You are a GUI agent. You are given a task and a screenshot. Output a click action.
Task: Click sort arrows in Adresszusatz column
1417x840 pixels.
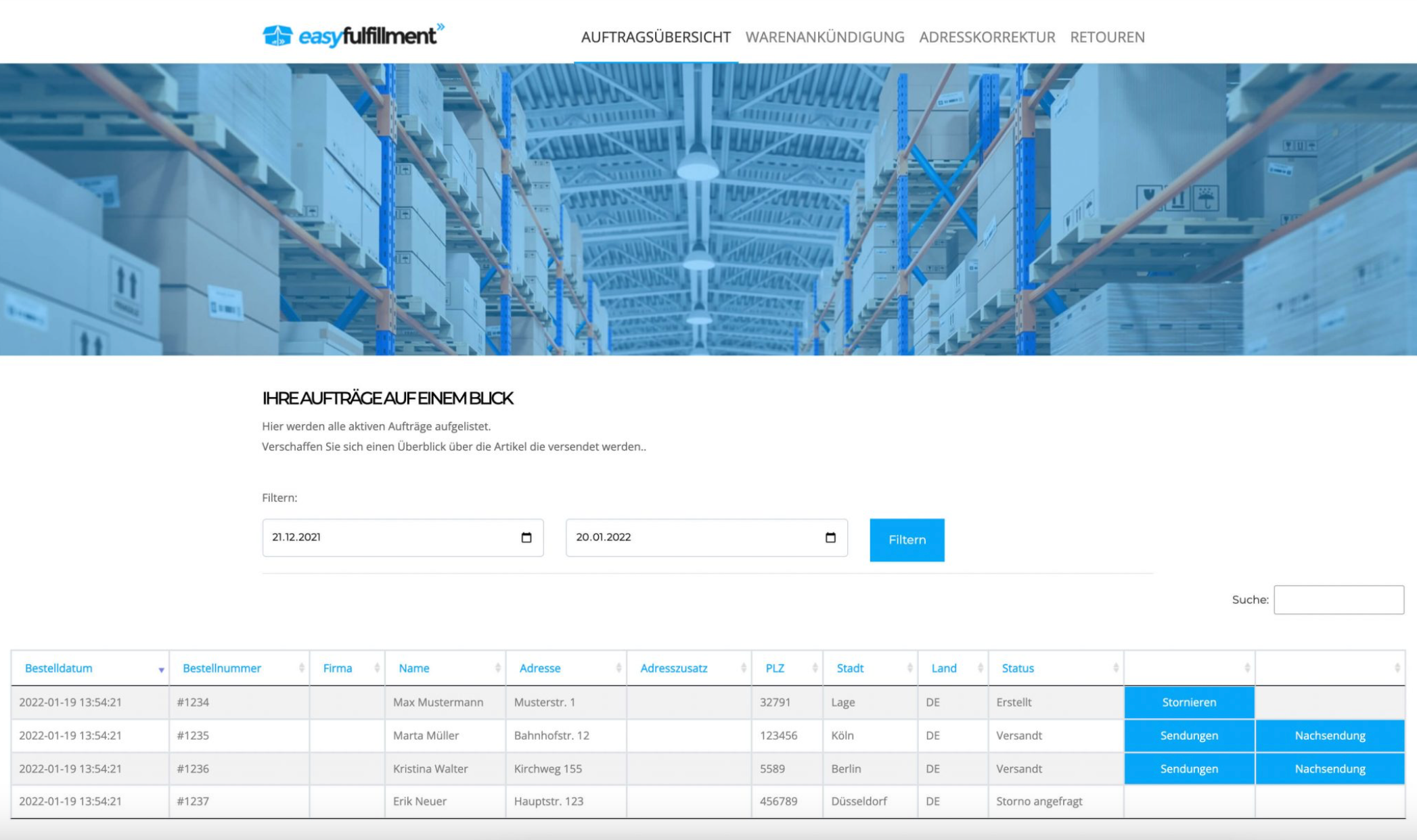(743, 668)
